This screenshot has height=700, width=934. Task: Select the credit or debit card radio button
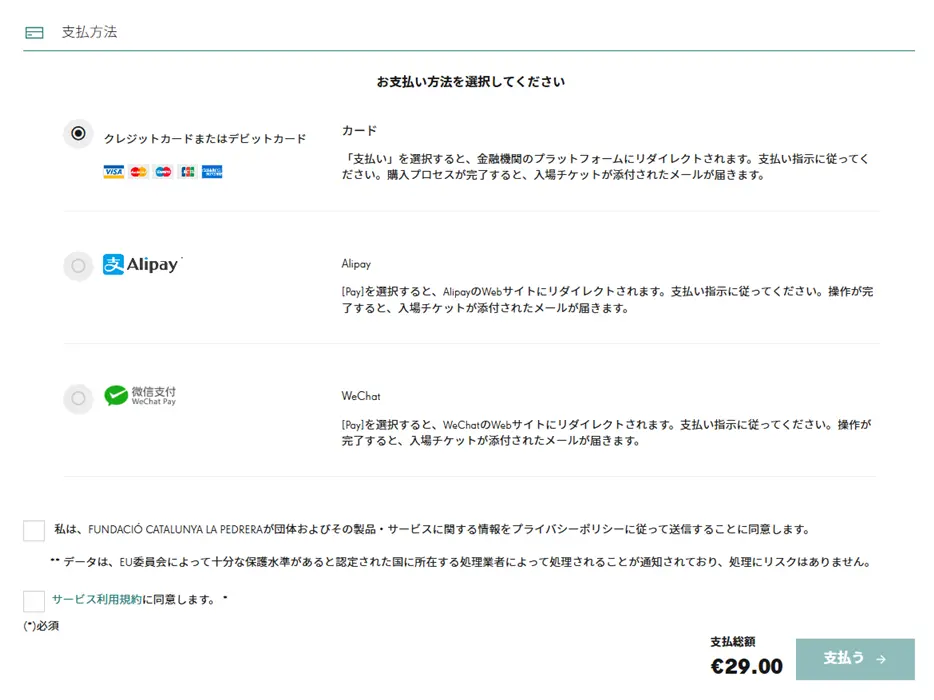click(78, 134)
